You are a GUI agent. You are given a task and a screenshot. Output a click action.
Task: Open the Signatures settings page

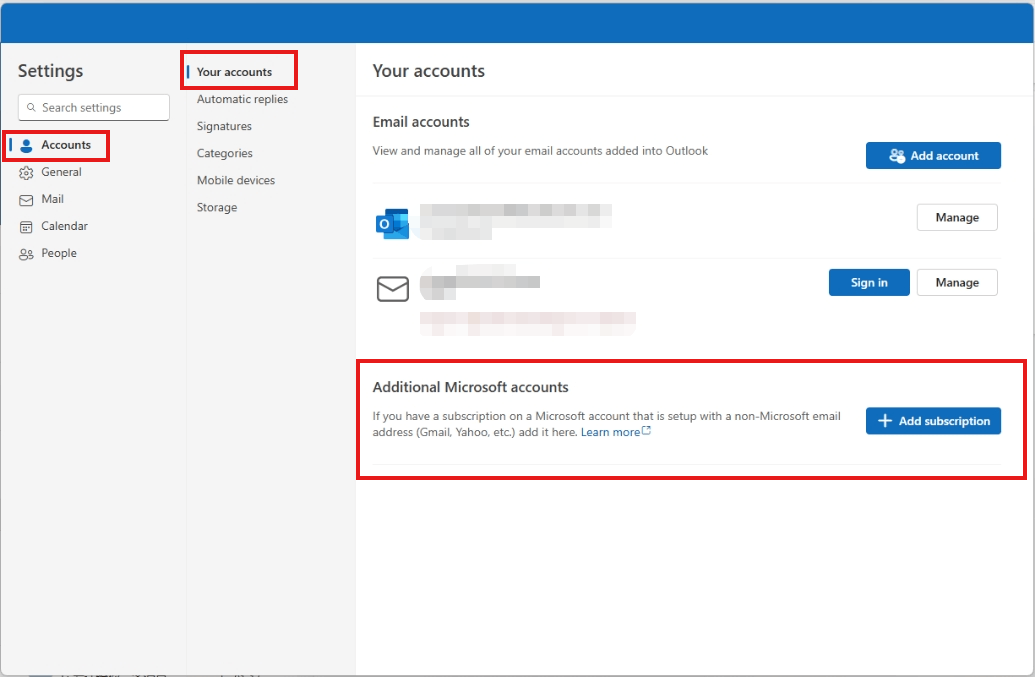(x=224, y=126)
